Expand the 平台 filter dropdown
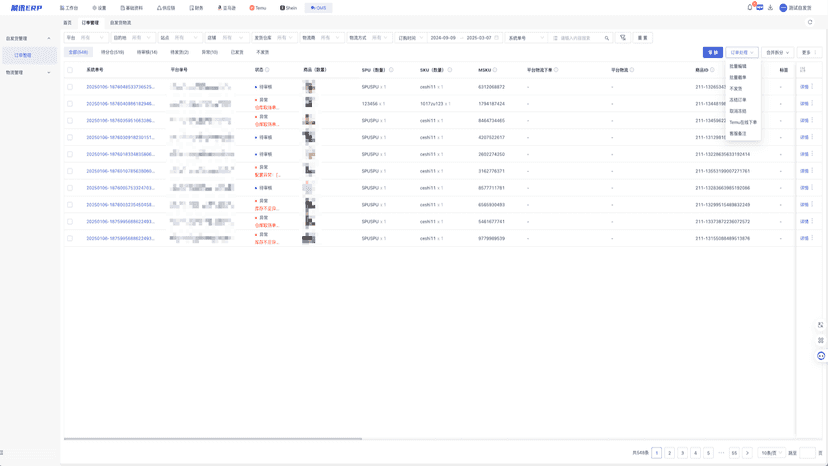Image resolution: width=828 pixels, height=466 pixels. (86, 38)
